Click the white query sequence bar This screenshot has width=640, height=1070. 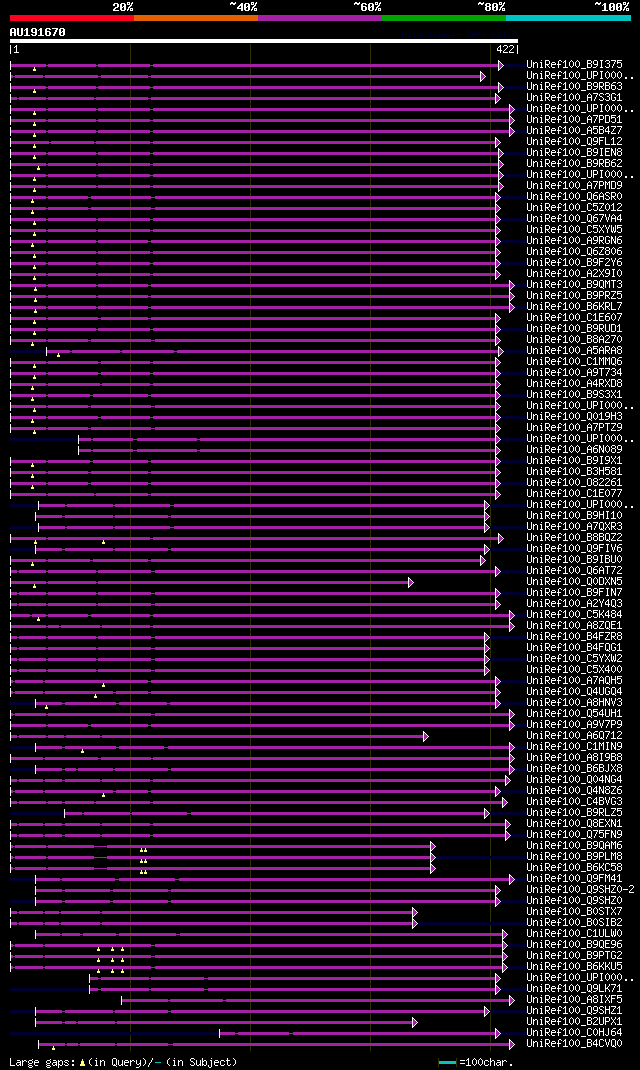point(264,41)
